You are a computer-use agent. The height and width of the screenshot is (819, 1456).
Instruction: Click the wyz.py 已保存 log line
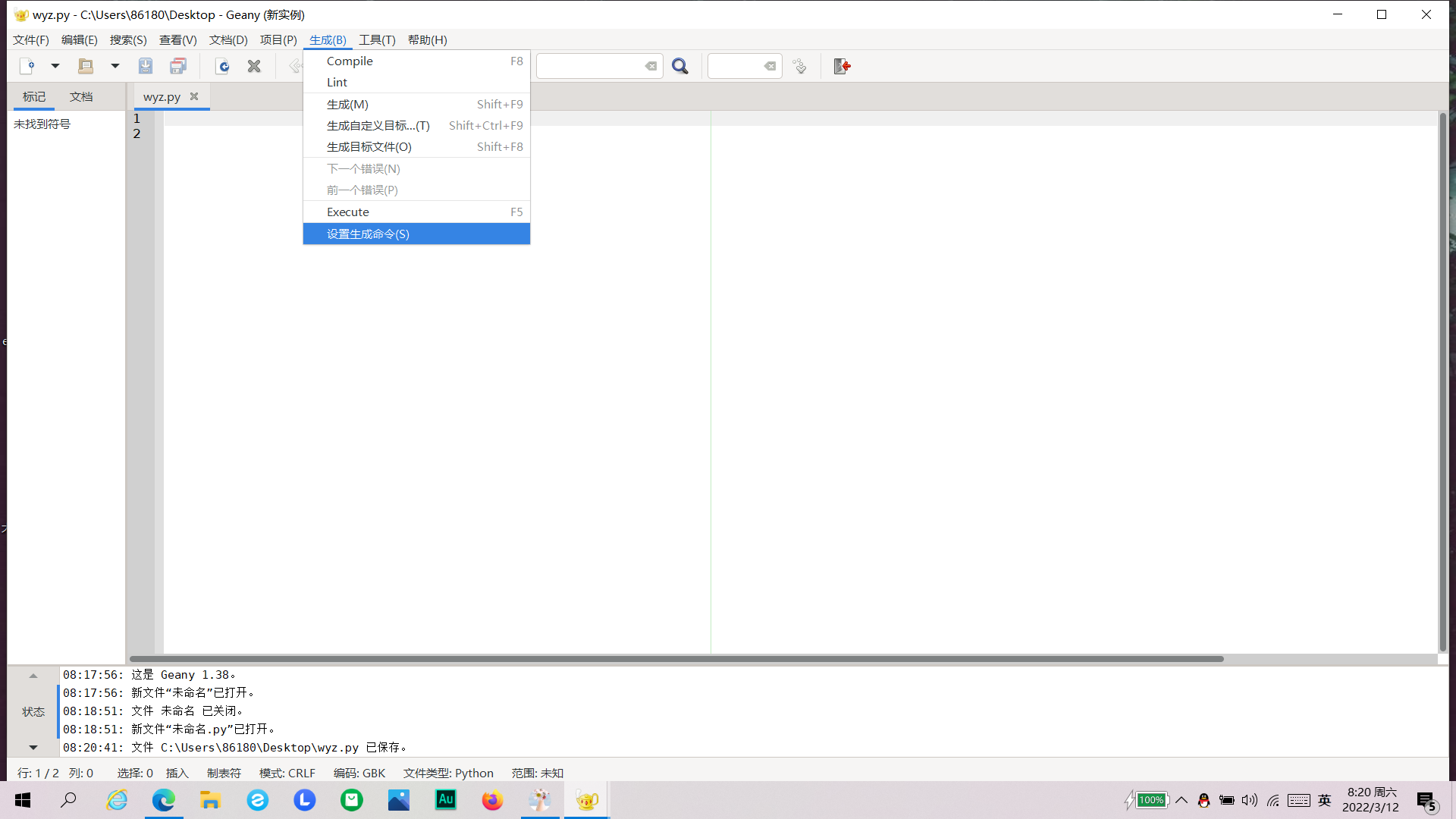pyautogui.click(x=235, y=747)
